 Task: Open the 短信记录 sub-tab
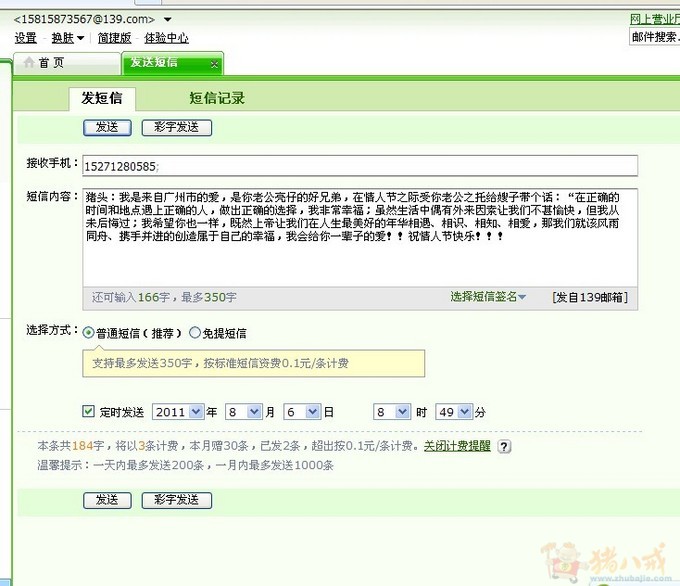click(x=217, y=98)
